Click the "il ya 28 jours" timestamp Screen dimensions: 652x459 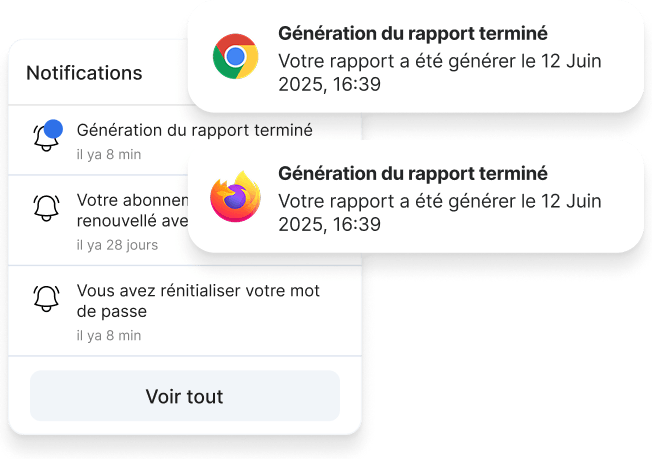coord(117,244)
